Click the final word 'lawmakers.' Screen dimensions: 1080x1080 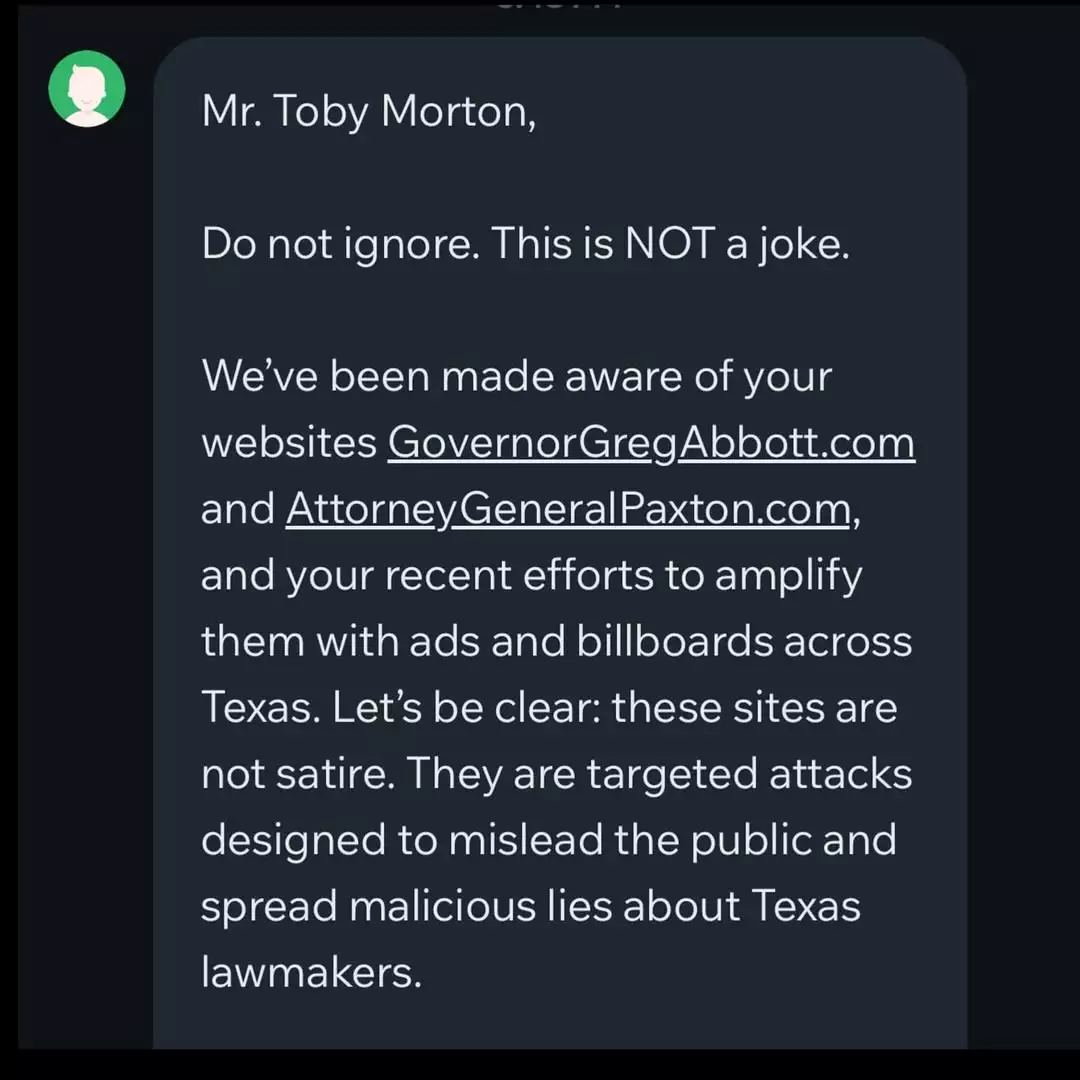[311, 973]
